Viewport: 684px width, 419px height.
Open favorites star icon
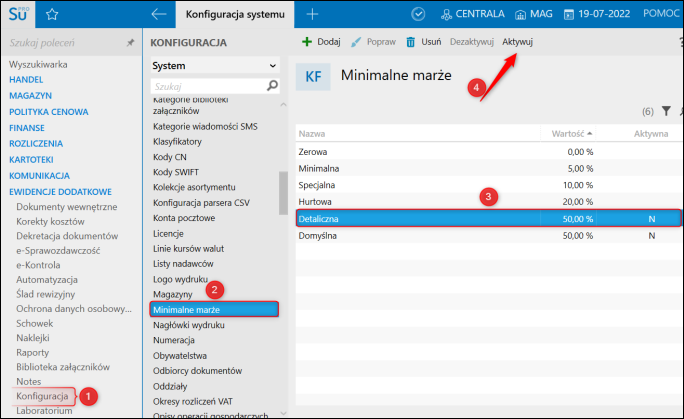52,14
